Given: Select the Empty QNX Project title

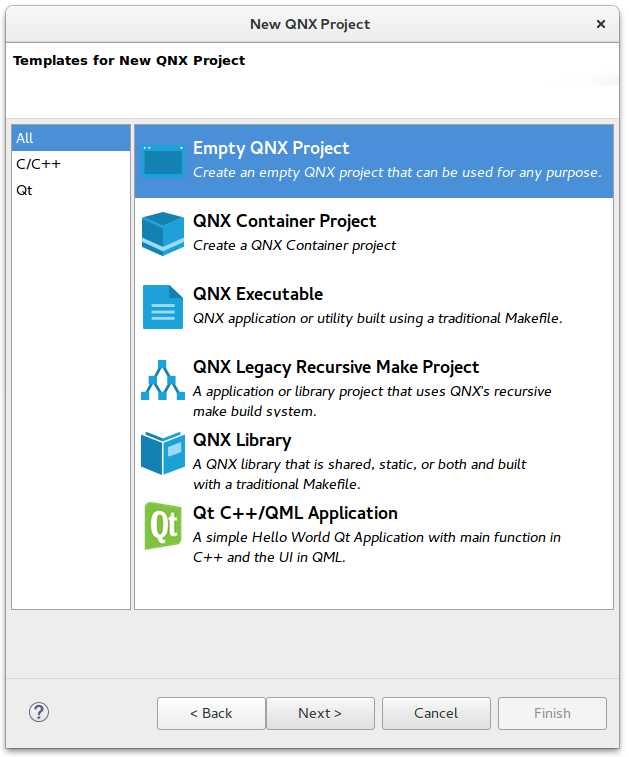Looking at the screenshot, I should tap(271, 148).
